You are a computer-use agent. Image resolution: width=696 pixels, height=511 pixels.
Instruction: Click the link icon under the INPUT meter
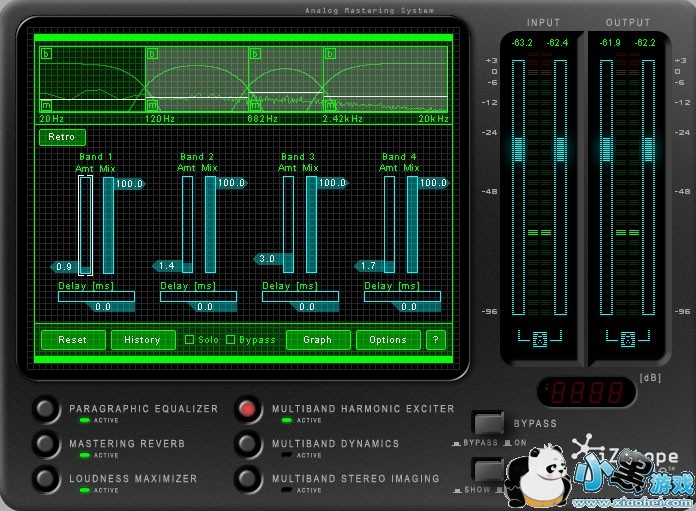tap(540, 339)
